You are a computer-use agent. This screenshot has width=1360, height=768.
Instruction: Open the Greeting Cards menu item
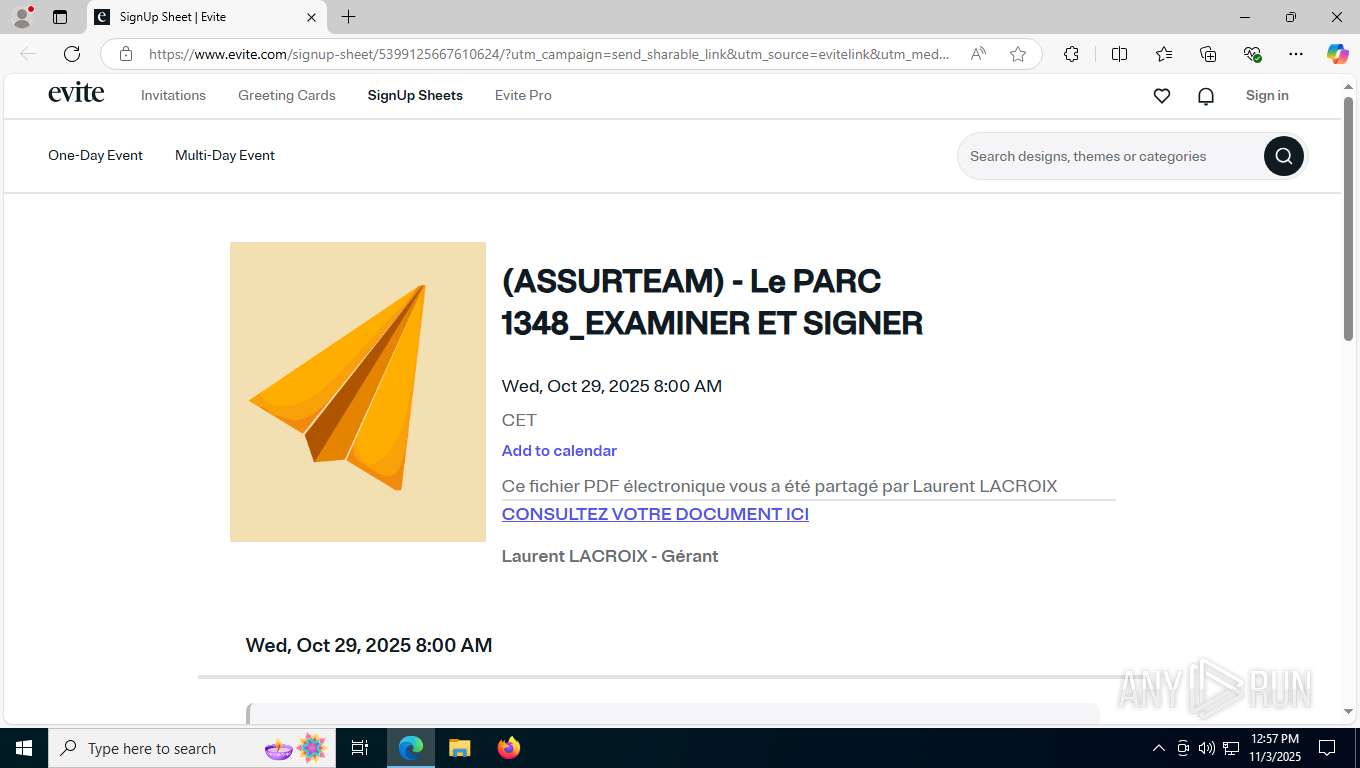point(287,96)
